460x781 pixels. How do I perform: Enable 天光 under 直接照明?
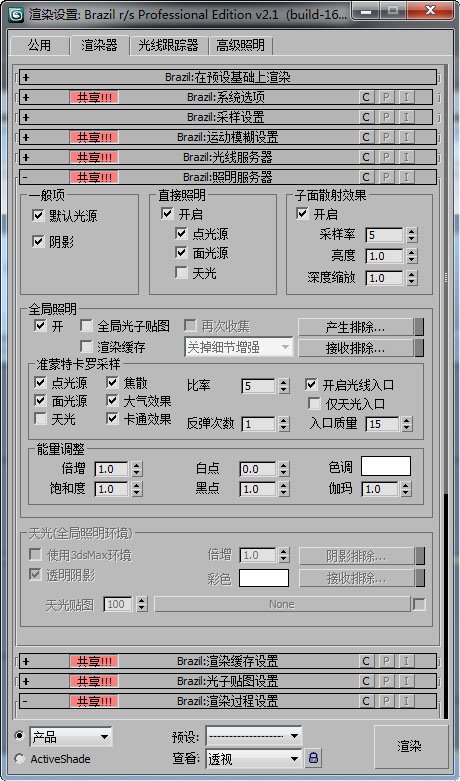click(x=181, y=273)
